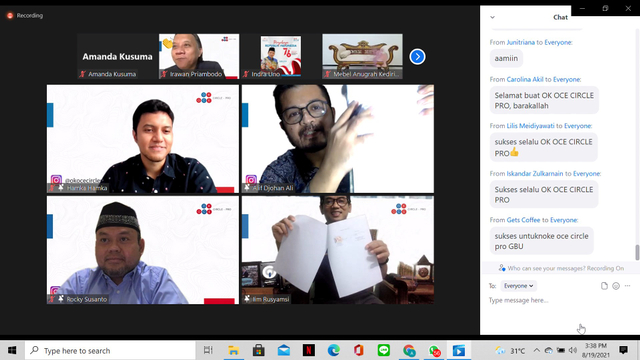
Task: Open LINE app from taskbar
Action: click(x=384, y=351)
